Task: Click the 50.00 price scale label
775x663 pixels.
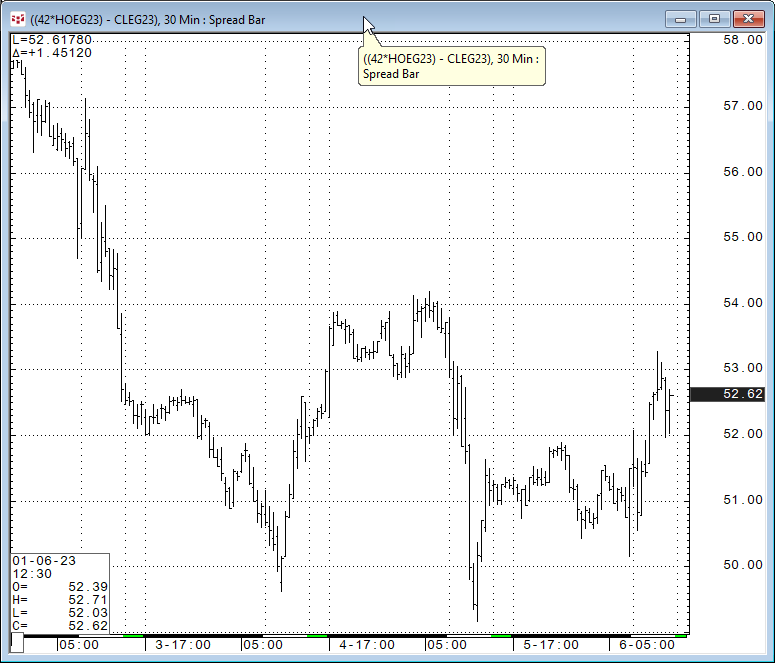Action: [742, 565]
